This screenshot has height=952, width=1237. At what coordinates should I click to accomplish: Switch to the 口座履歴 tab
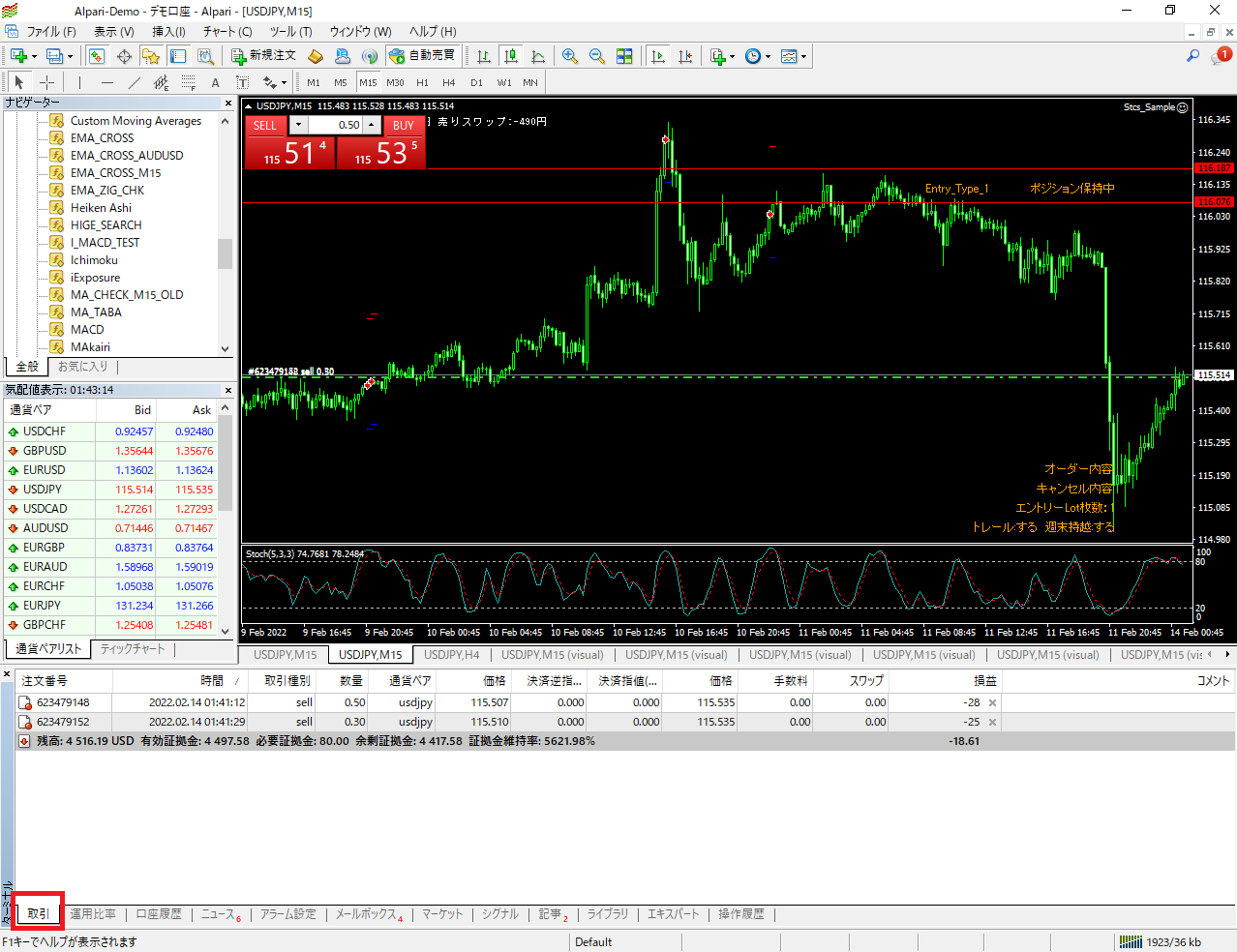159,914
